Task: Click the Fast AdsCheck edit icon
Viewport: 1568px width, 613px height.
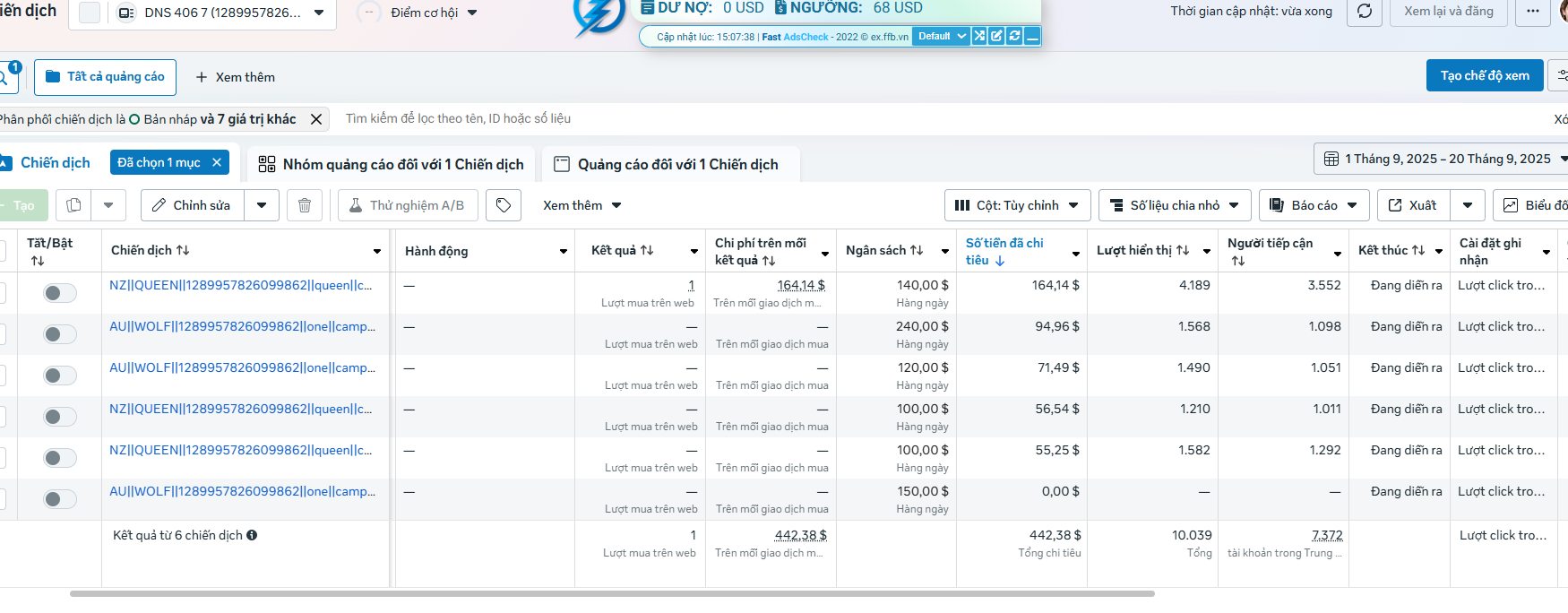Action: click(996, 37)
